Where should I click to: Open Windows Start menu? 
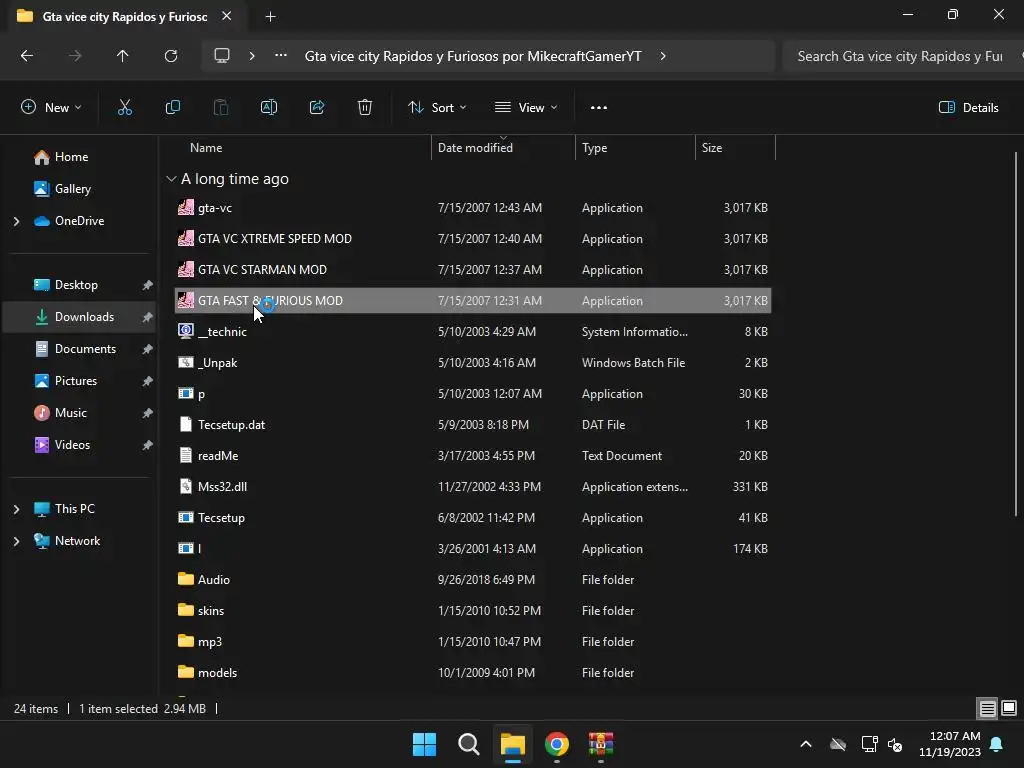[424, 744]
